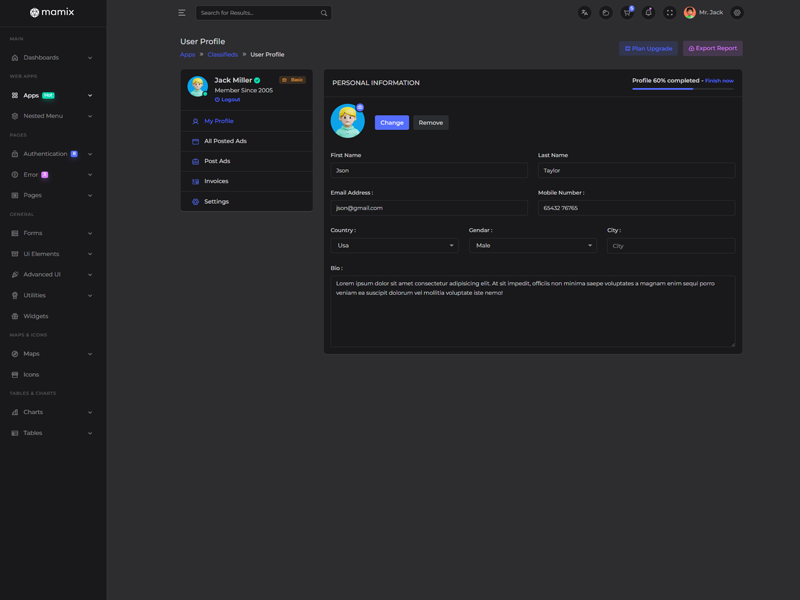Click the search magnifier icon
The image size is (800, 600).
(324, 13)
